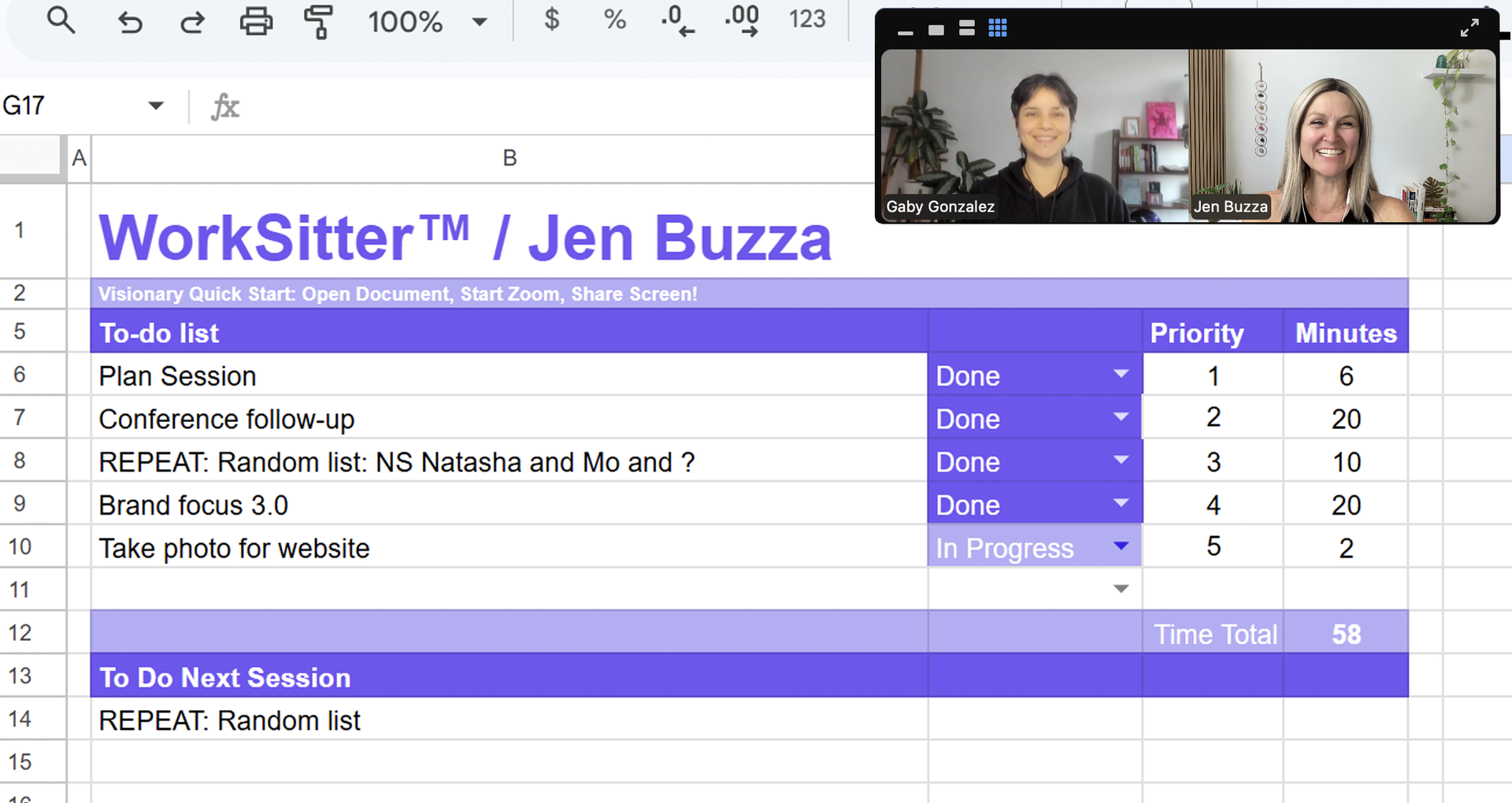Click priority value 5 for Take photo
This screenshot has height=803, width=1512.
point(1213,546)
